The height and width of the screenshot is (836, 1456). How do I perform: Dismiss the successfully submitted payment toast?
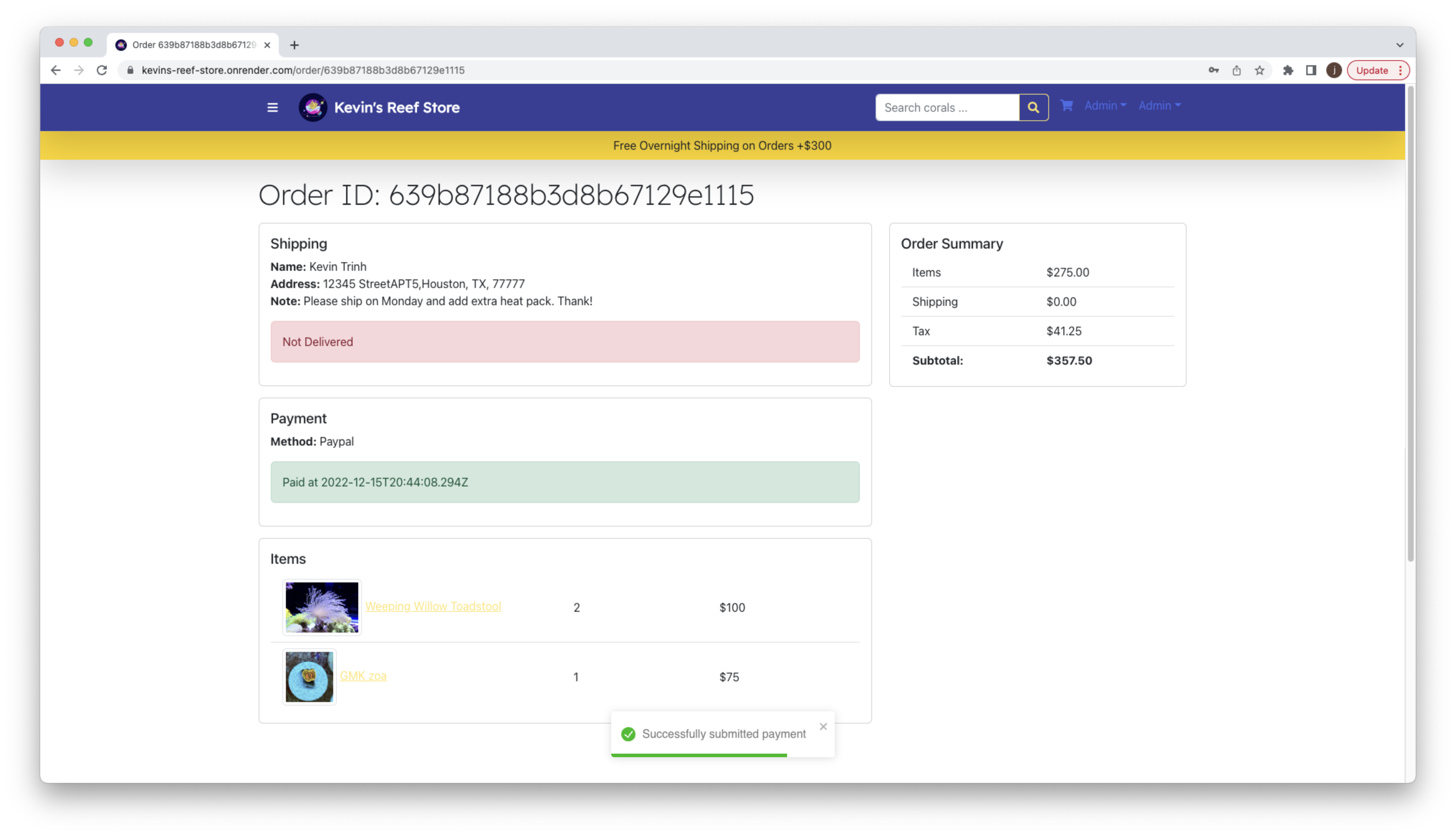click(823, 726)
